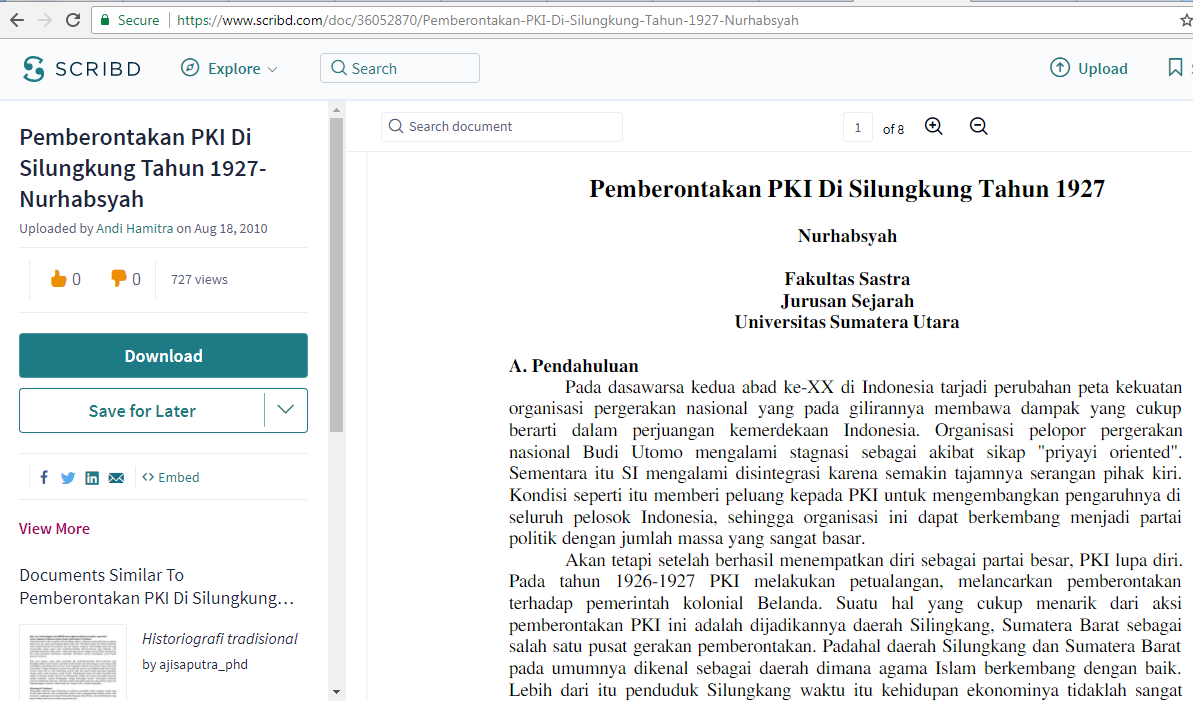Click the Scribd logo
The height and width of the screenshot is (701, 1193).
(82, 69)
